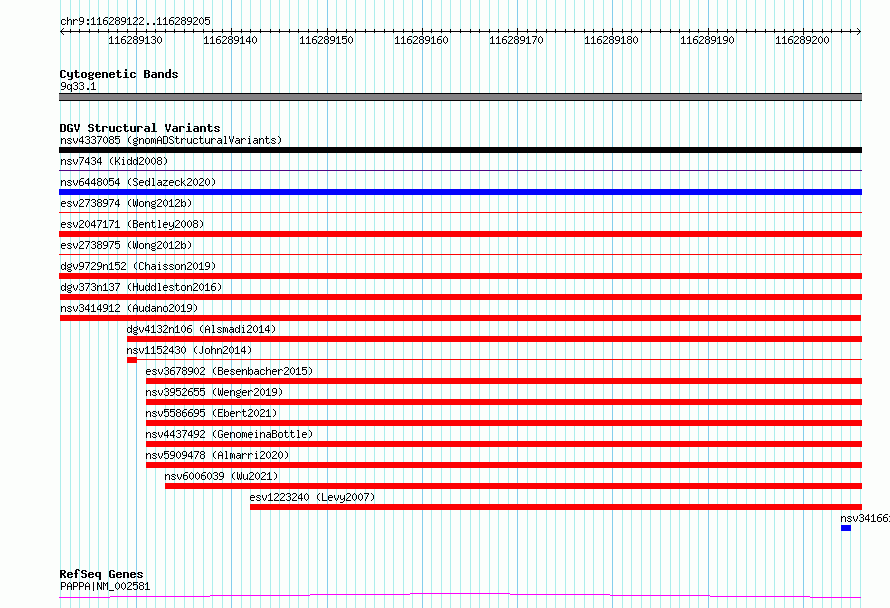890x608 pixels.
Task: Click ruler position 116289200
Action: tap(803, 40)
